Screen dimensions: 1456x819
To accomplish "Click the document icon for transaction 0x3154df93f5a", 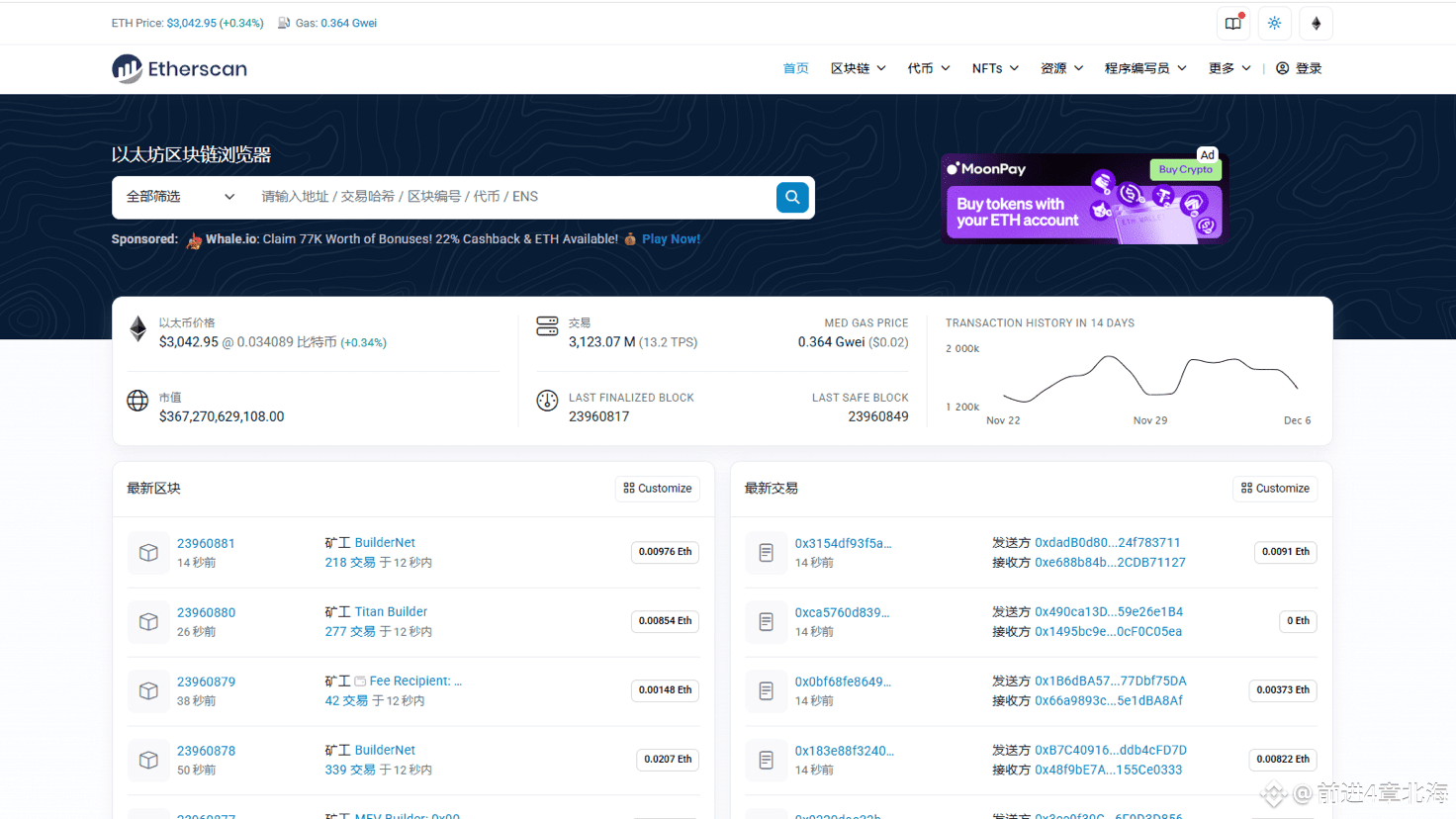I will (766, 553).
